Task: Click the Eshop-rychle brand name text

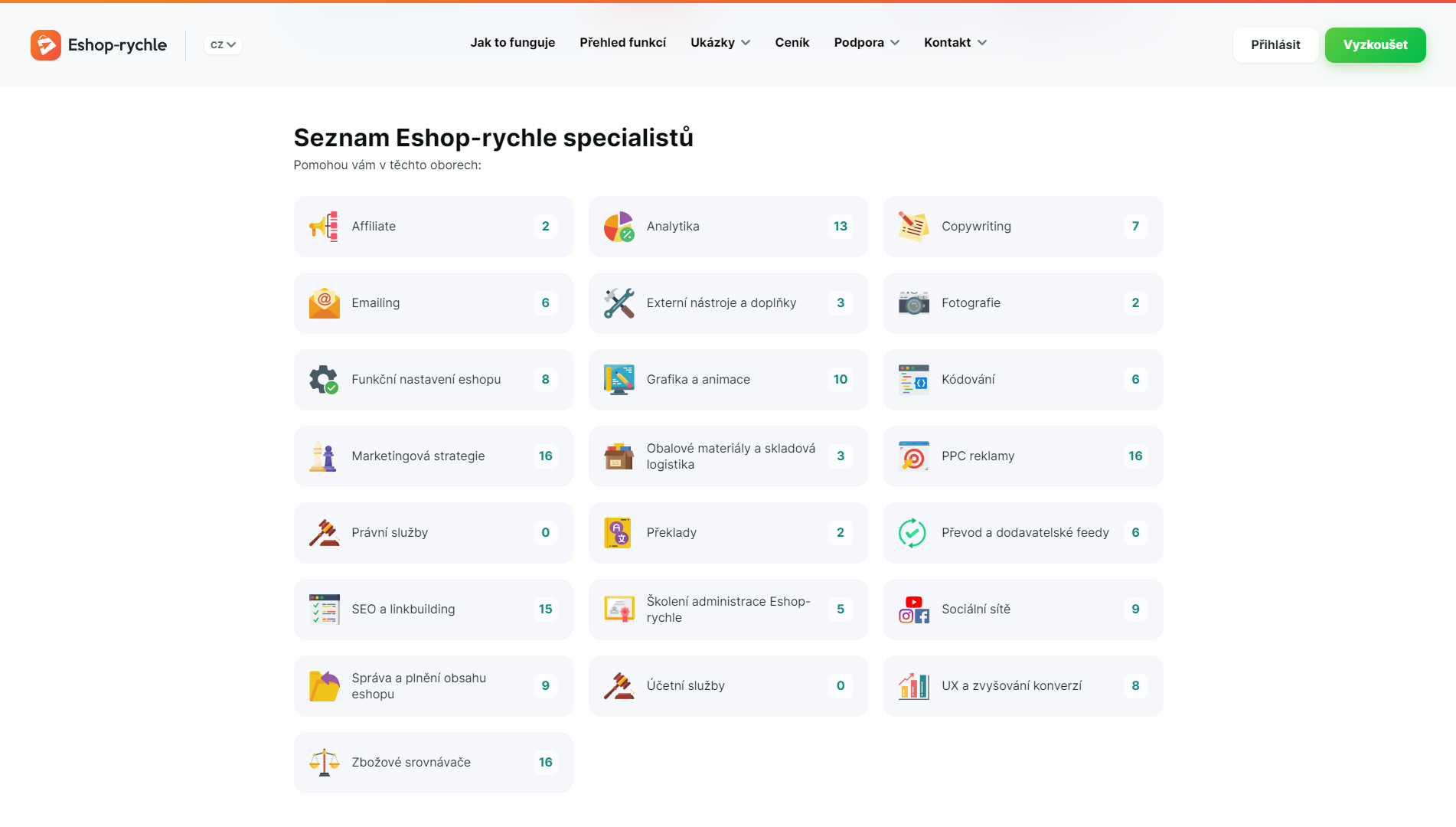Action: click(x=117, y=45)
